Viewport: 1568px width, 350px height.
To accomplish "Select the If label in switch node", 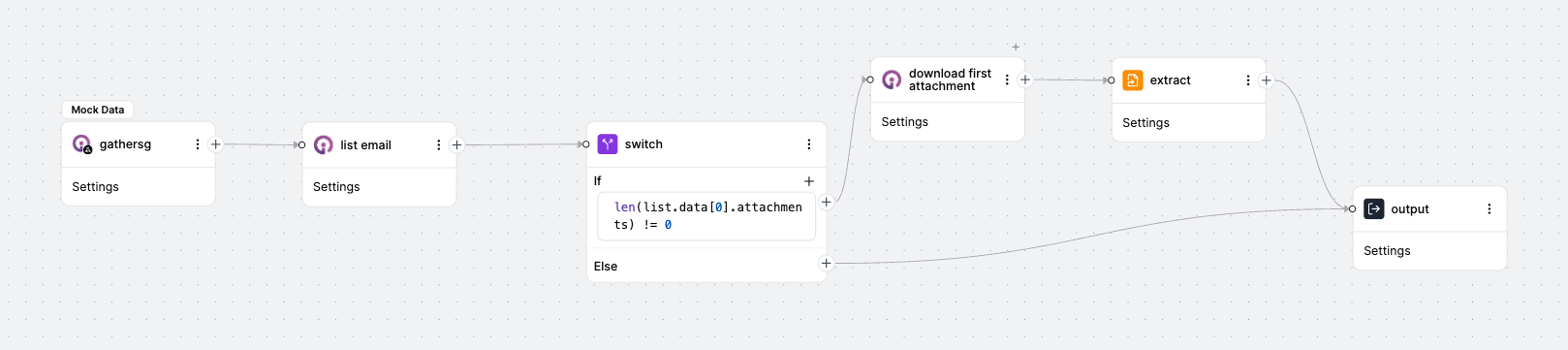I will click(598, 181).
